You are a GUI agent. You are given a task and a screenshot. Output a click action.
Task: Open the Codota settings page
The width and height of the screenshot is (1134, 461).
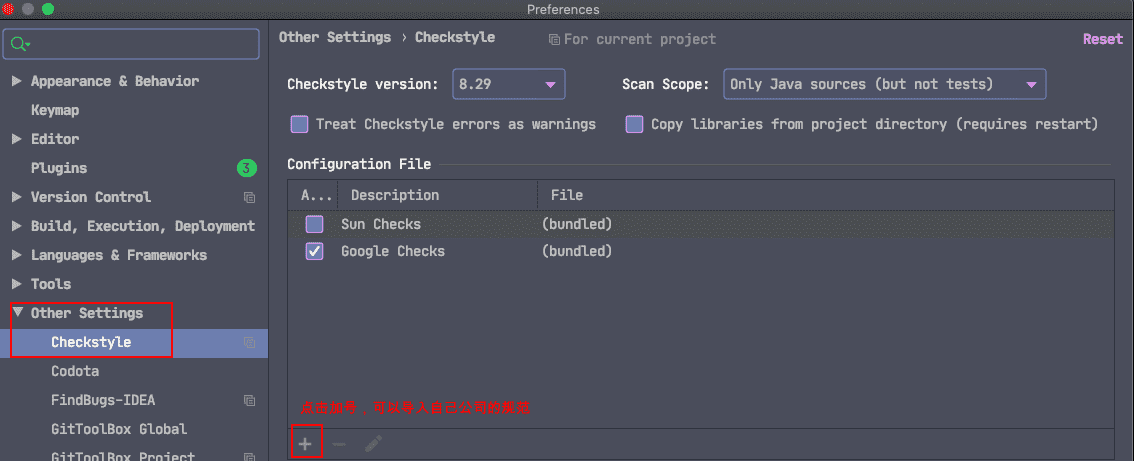[x=75, y=371]
